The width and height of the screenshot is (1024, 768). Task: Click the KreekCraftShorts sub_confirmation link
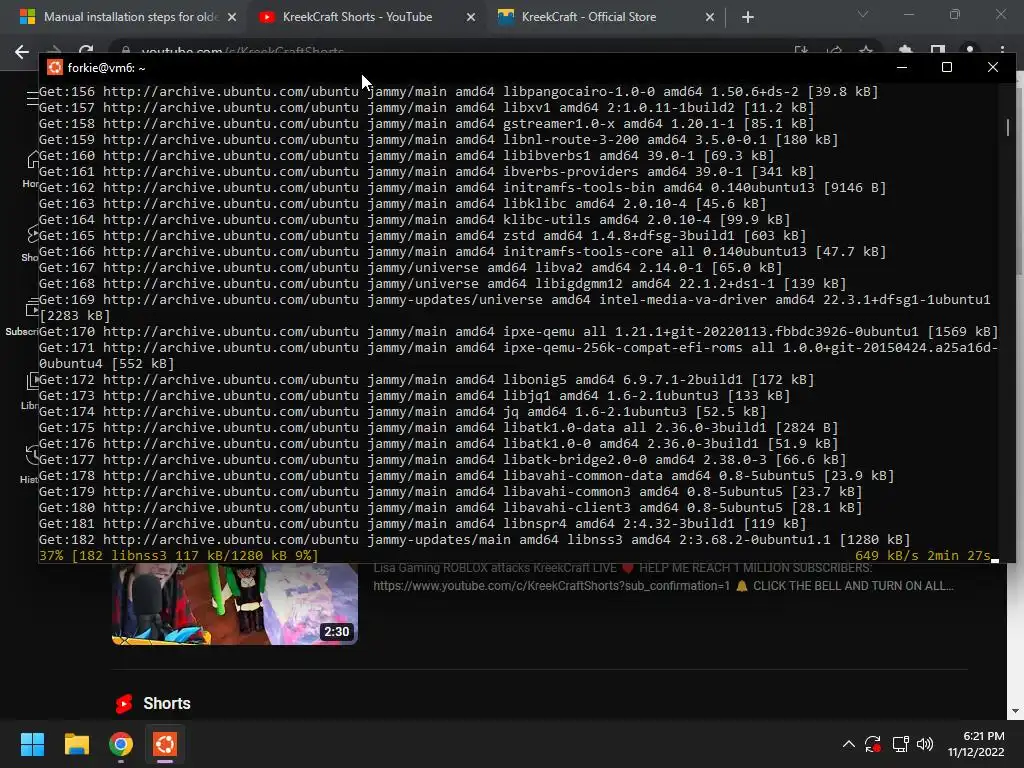551,586
